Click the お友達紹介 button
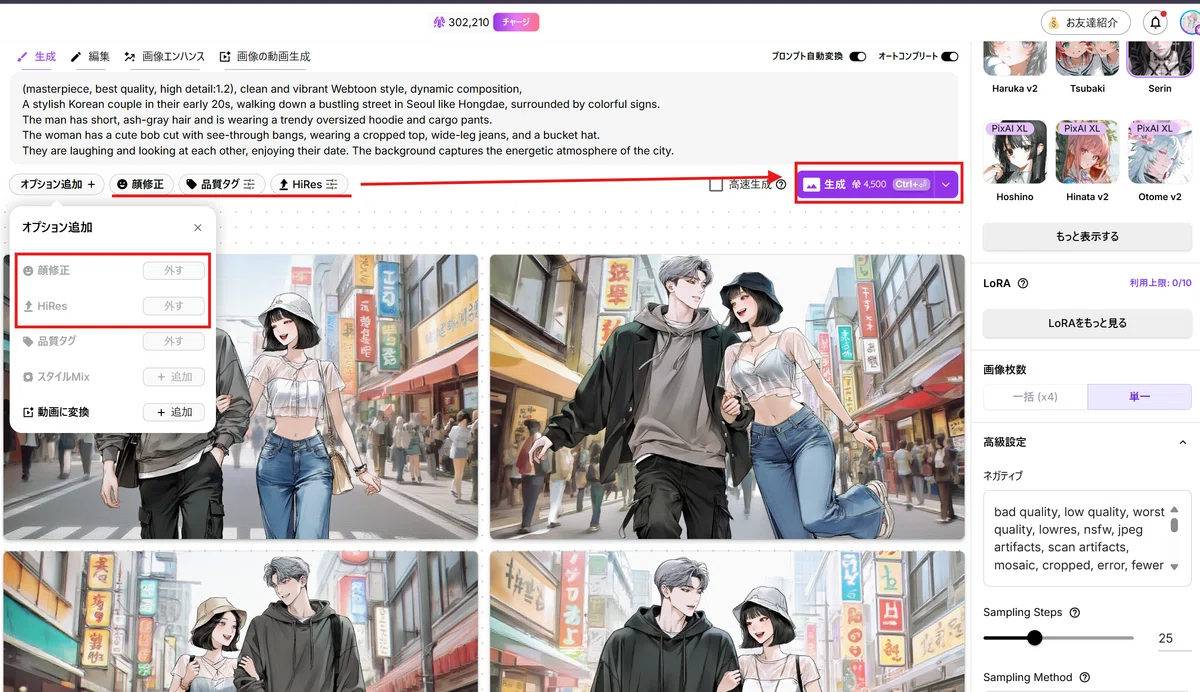 point(1085,22)
